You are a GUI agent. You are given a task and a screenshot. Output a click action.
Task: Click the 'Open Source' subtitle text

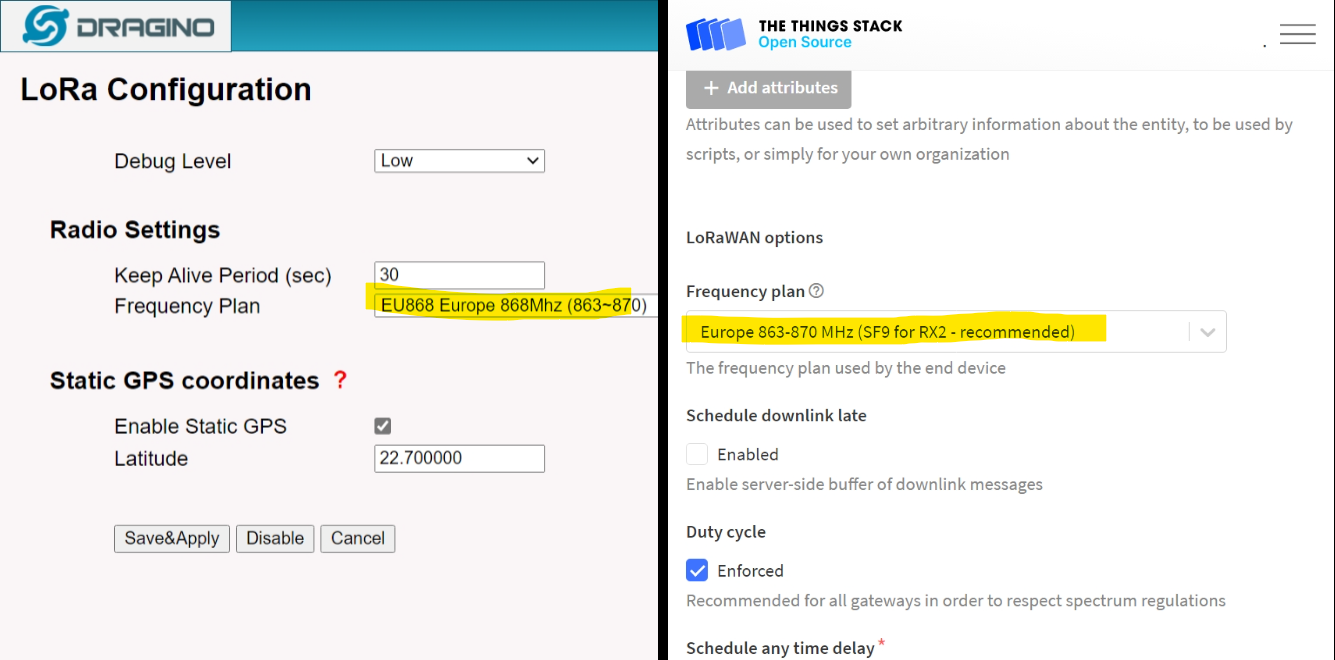click(x=805, y=42)
